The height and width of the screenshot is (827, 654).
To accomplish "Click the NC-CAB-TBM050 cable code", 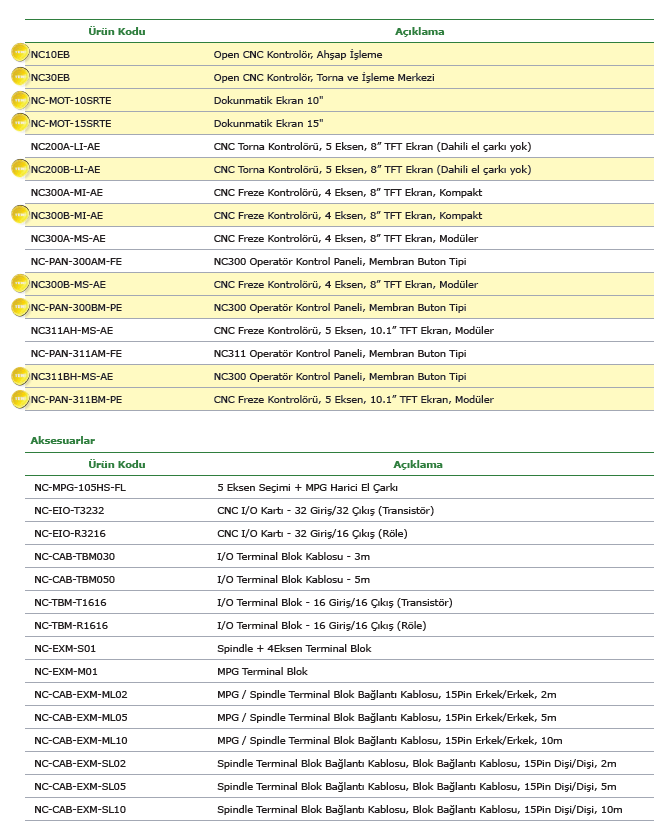I will [x=74, y=580].
